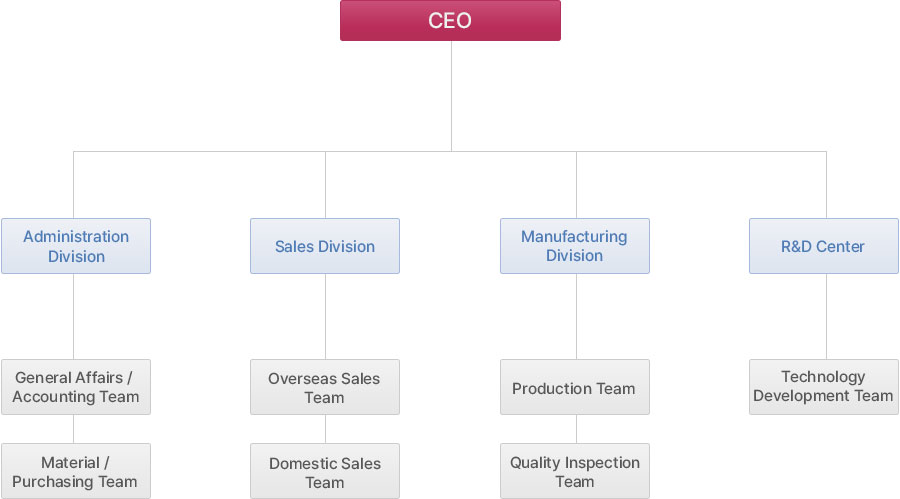Click connector between Production and Quality Inspection teams
This screenshot has height=499, width=900.
(x=576, y=429)
